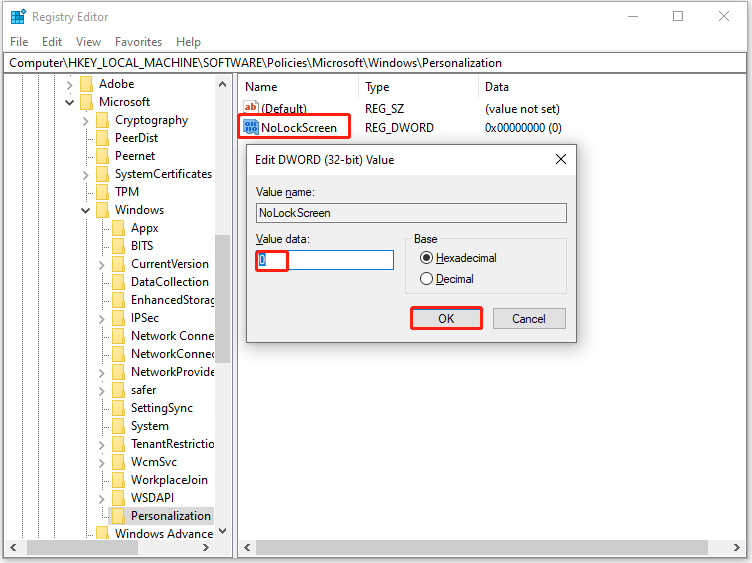752x563 pixels.
Task: Expand the Adobe key
Action: point(70,85)
